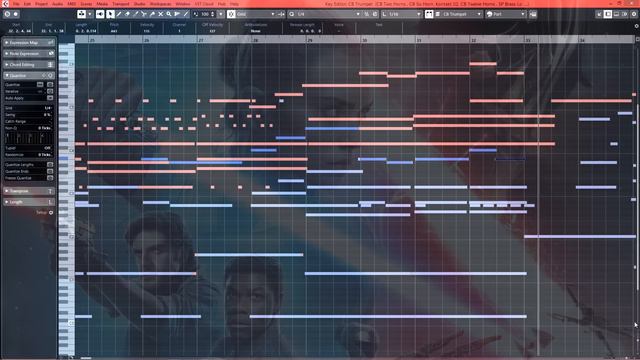The width and height of the screenshot is (640, 360).
Task: Select the Trim tool
Action: 136,14
